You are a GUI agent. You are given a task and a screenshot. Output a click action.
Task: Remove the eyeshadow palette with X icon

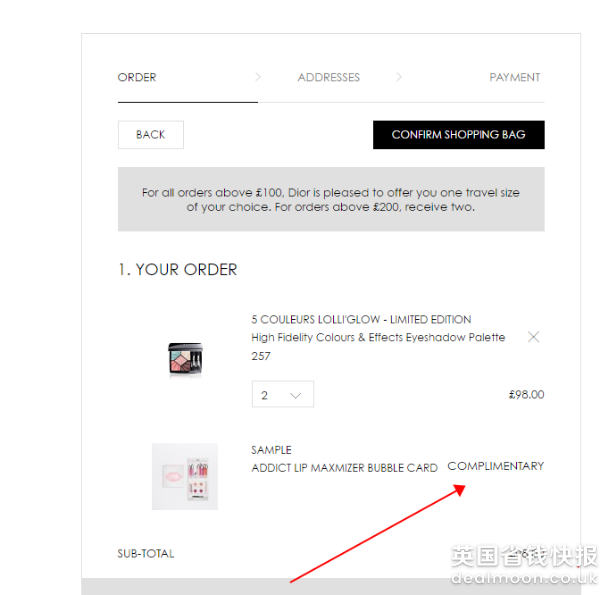(x=533, y=337)
